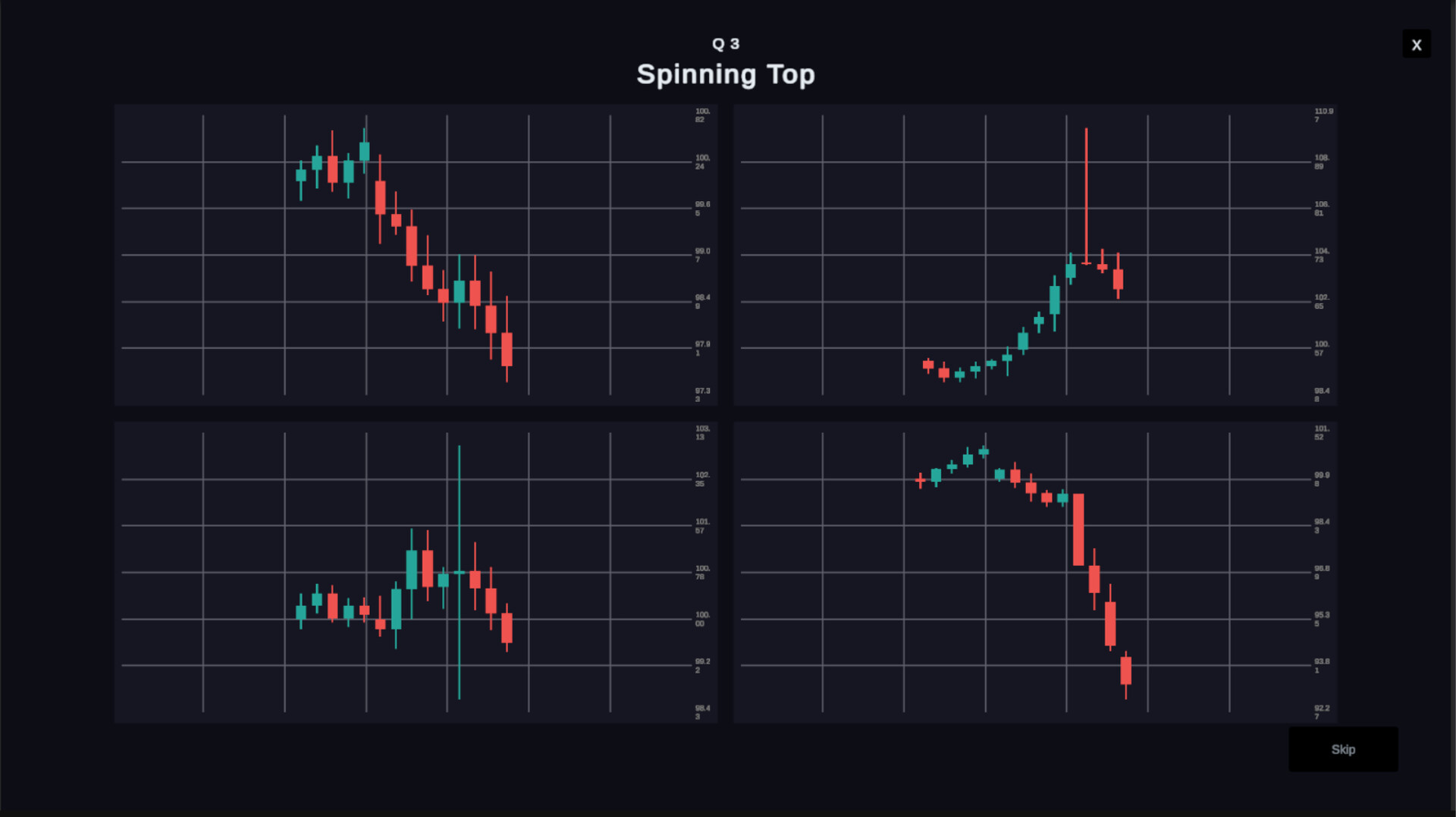Select the top-left downtrend chart
The width and height of the screenshot is (1456, 817).
point(416,255)
